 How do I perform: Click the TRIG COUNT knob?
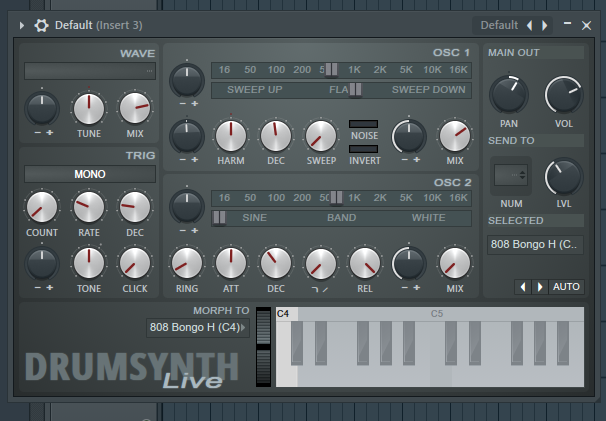[42, 207]
